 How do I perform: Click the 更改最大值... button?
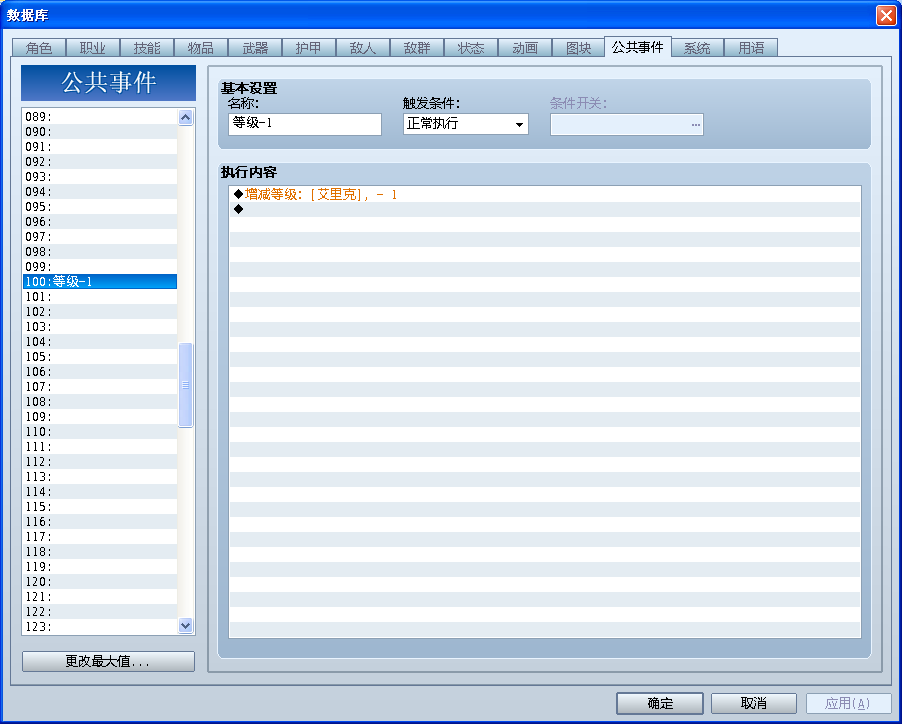pyautogui.click(x=108, y=661)
